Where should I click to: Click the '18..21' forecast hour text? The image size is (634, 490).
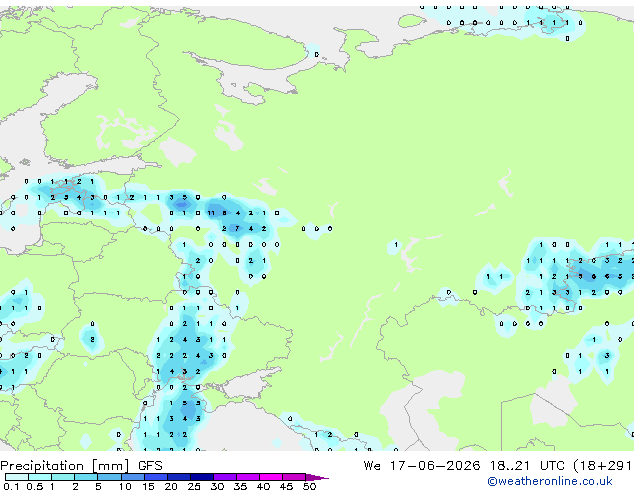coord(510,466)
